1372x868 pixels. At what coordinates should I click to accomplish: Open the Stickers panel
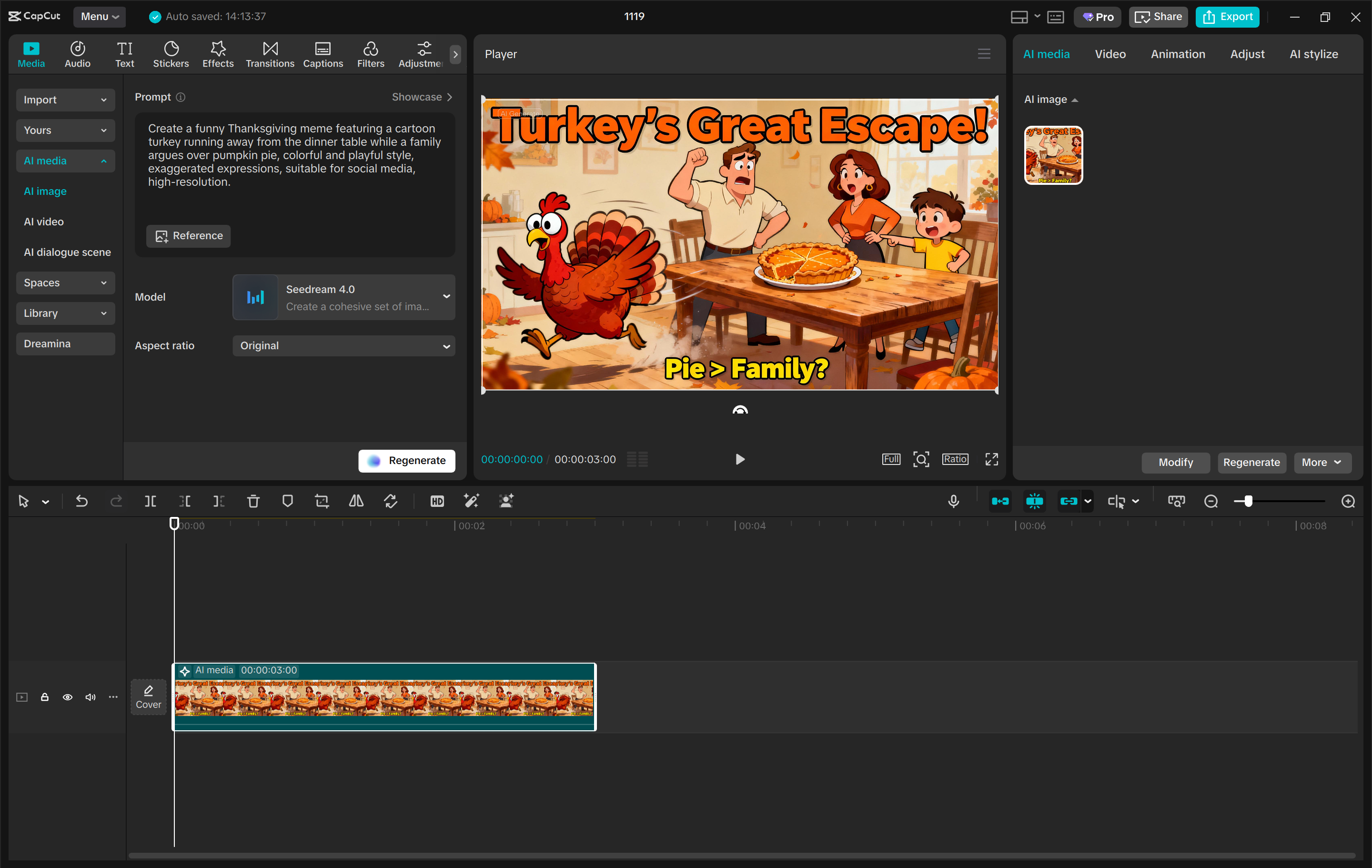coord(171,53)
